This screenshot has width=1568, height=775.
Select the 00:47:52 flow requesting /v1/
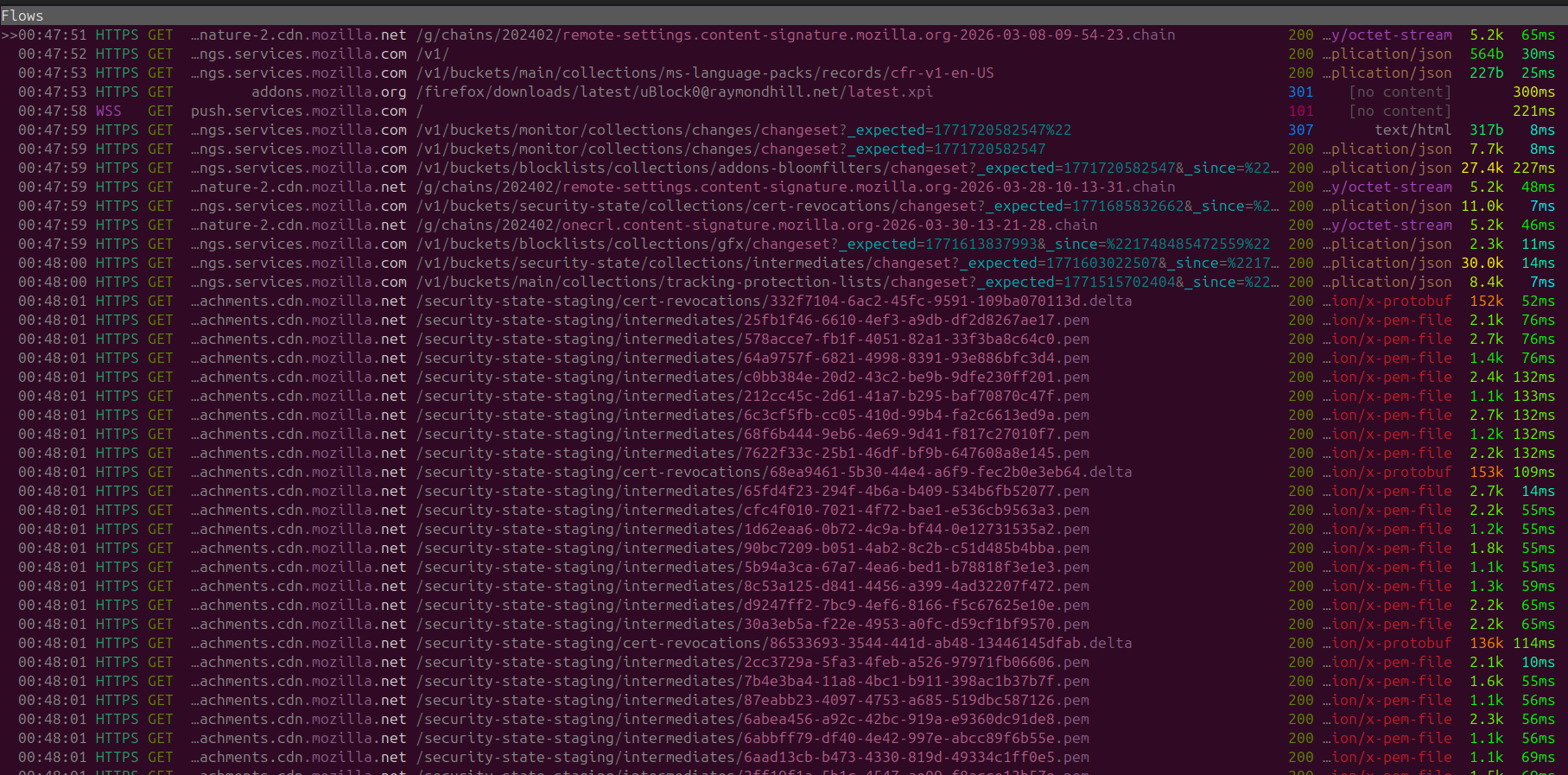784,54
